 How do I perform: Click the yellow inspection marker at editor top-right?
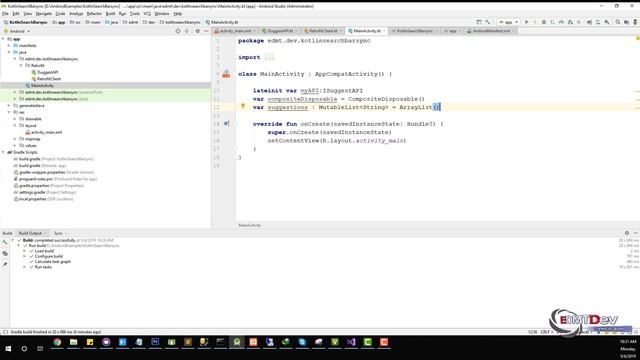click(638, 38)
